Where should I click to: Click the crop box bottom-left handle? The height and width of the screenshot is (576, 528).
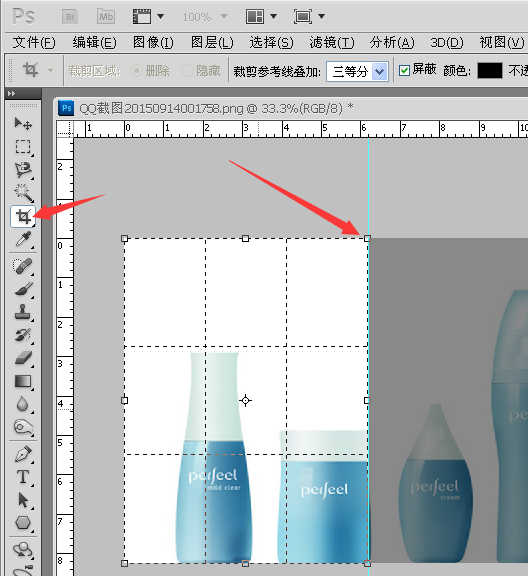[x=125, y=563]
